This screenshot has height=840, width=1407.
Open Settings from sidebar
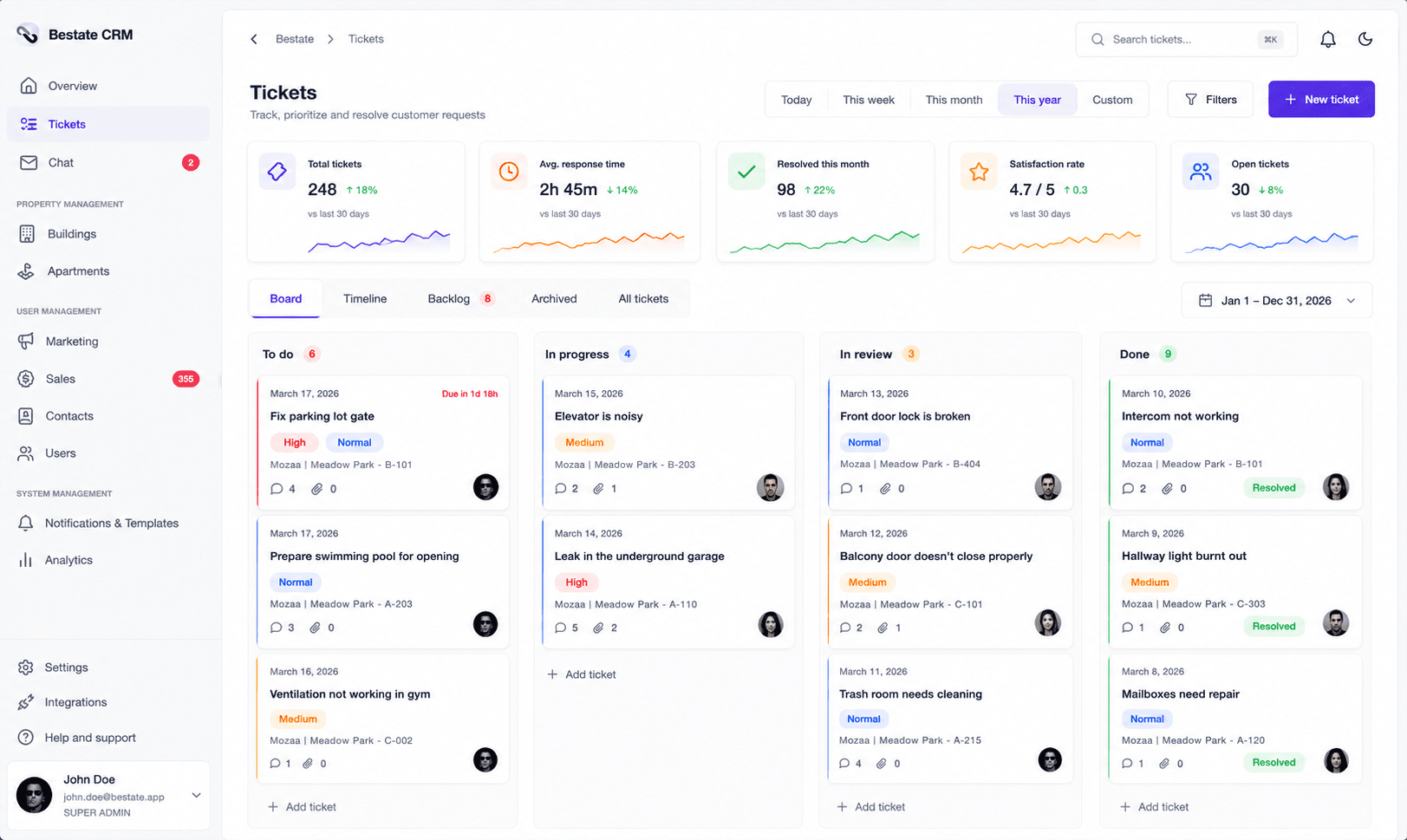coord(108,667)
